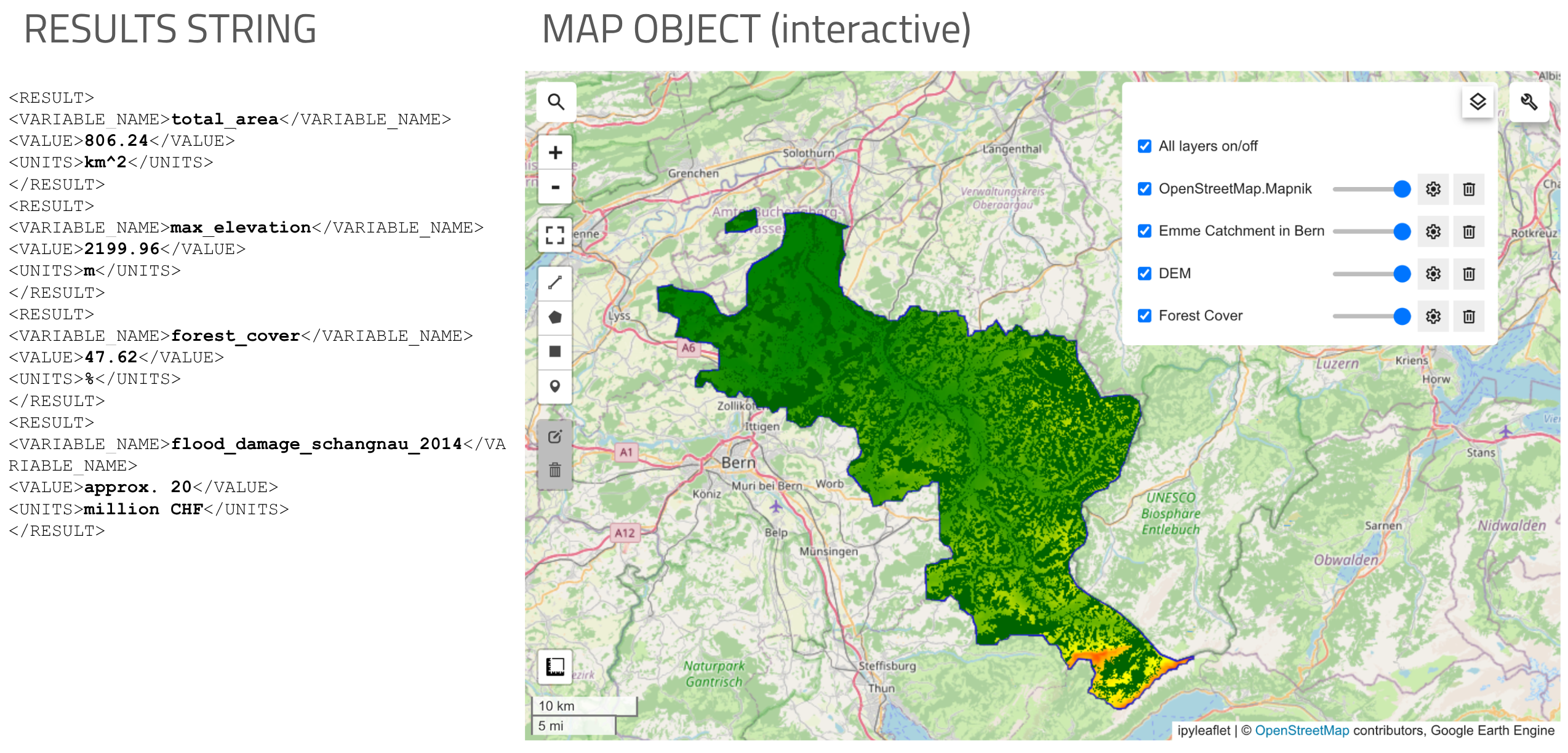Viewport: 1568px width, 753px height.
Task: Click the Naturpark Gantrisch label
Action: (714, 674)
